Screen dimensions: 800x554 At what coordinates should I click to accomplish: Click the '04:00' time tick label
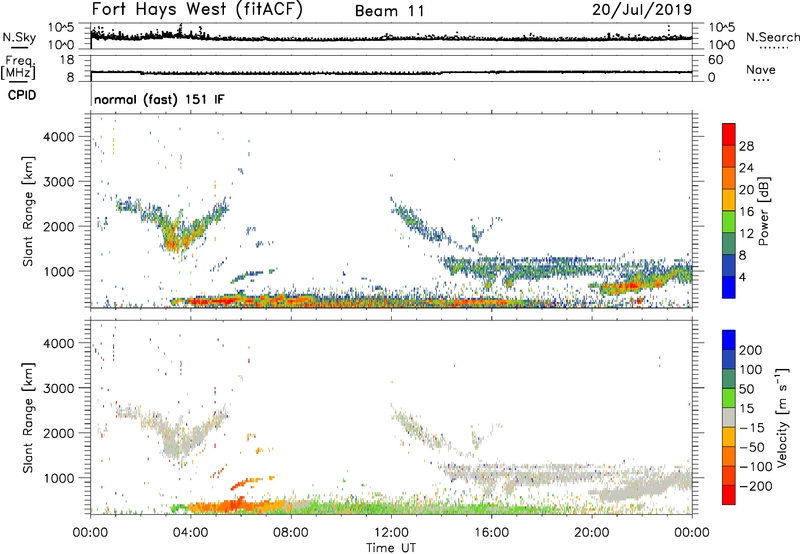pos(190,533)
